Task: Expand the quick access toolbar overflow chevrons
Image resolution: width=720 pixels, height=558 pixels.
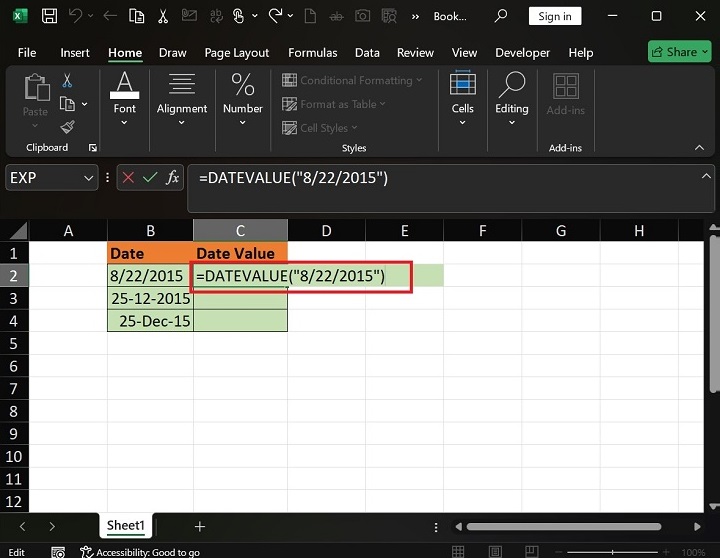Action: pyautogui.click(x=415, y=17)
